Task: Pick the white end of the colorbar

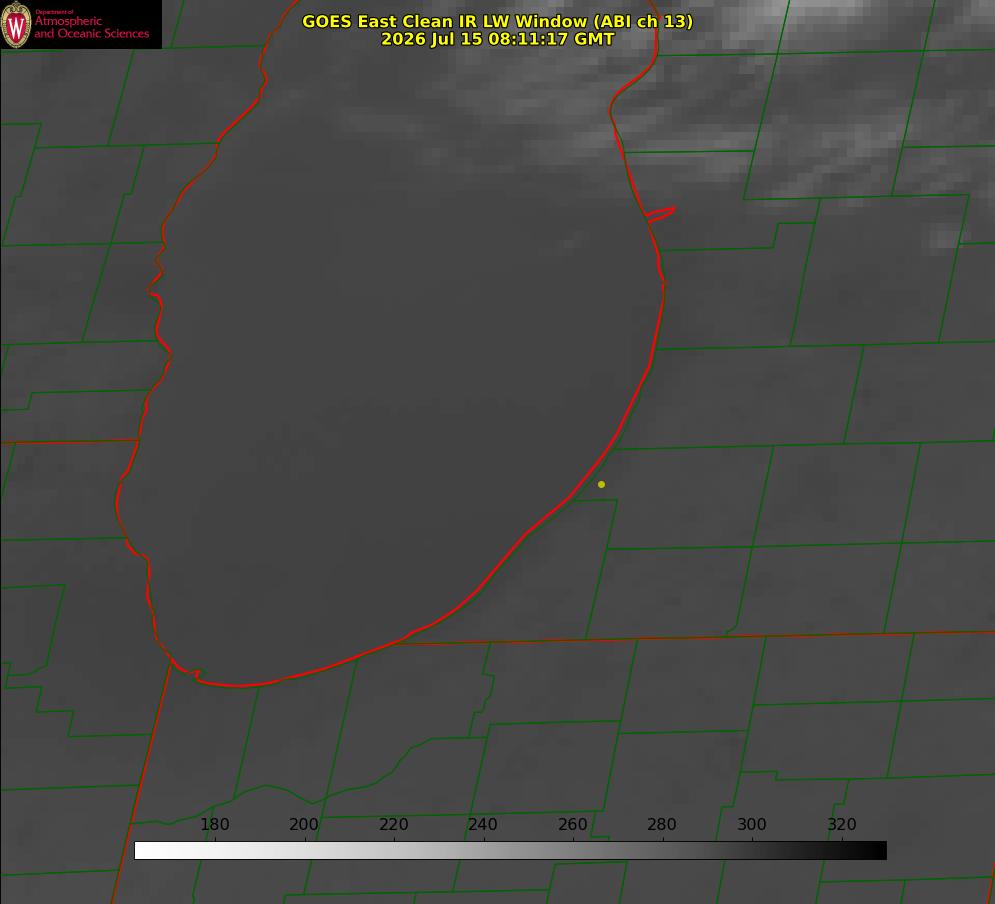Action: coord(143,850)
